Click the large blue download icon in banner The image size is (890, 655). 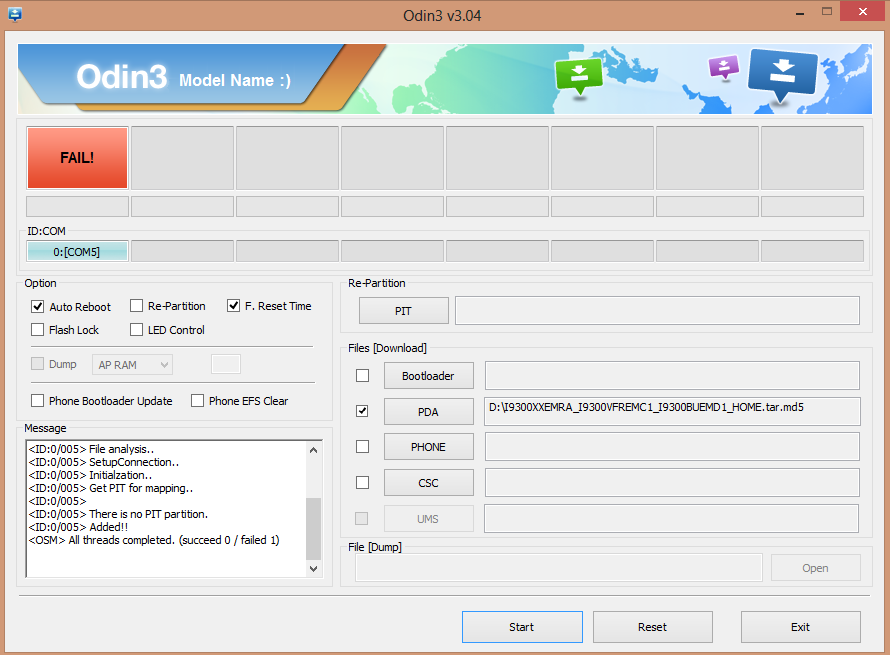click(783, 75)
